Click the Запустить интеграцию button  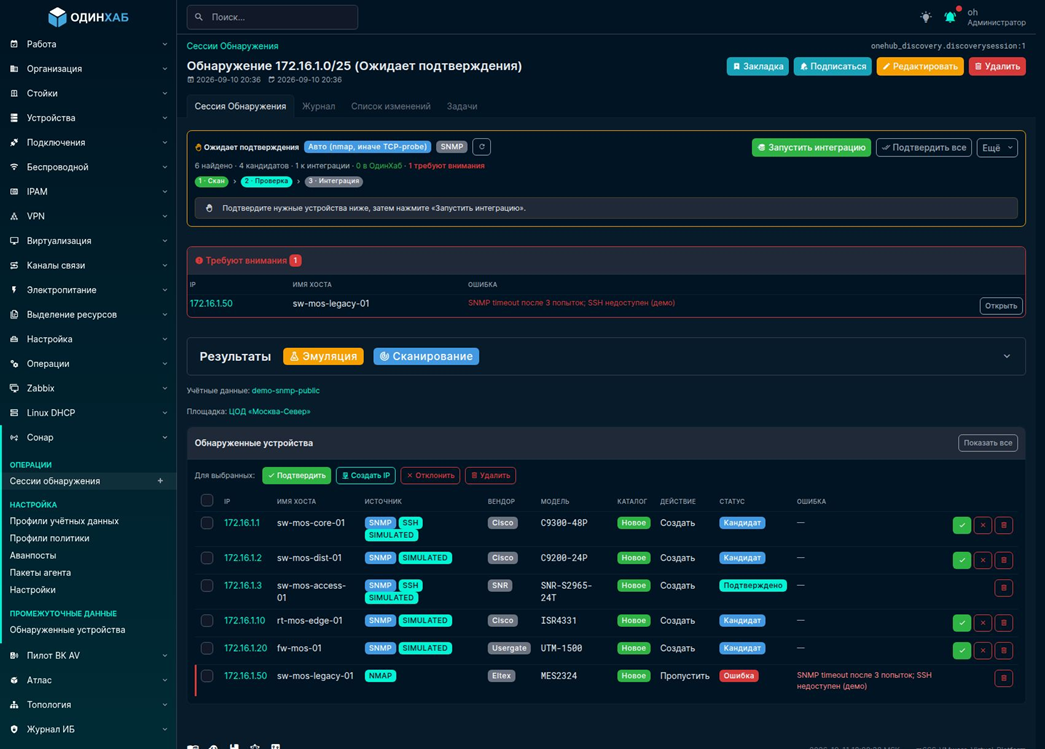click(x=811, y=147)
